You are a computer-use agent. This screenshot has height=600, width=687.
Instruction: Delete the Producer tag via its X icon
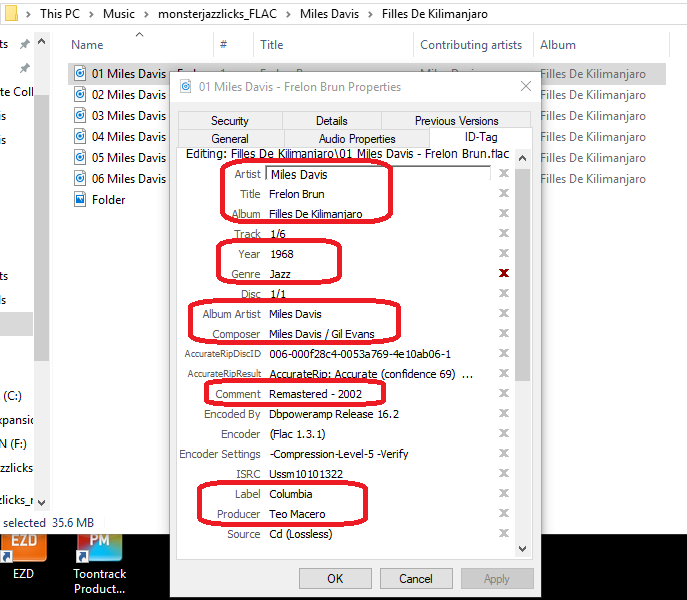click(504, 514)
